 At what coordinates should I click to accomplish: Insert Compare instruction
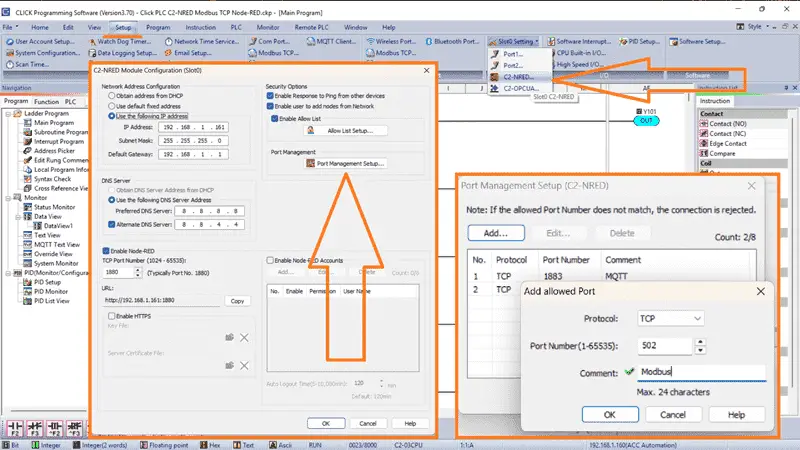(x=717, y=153)
